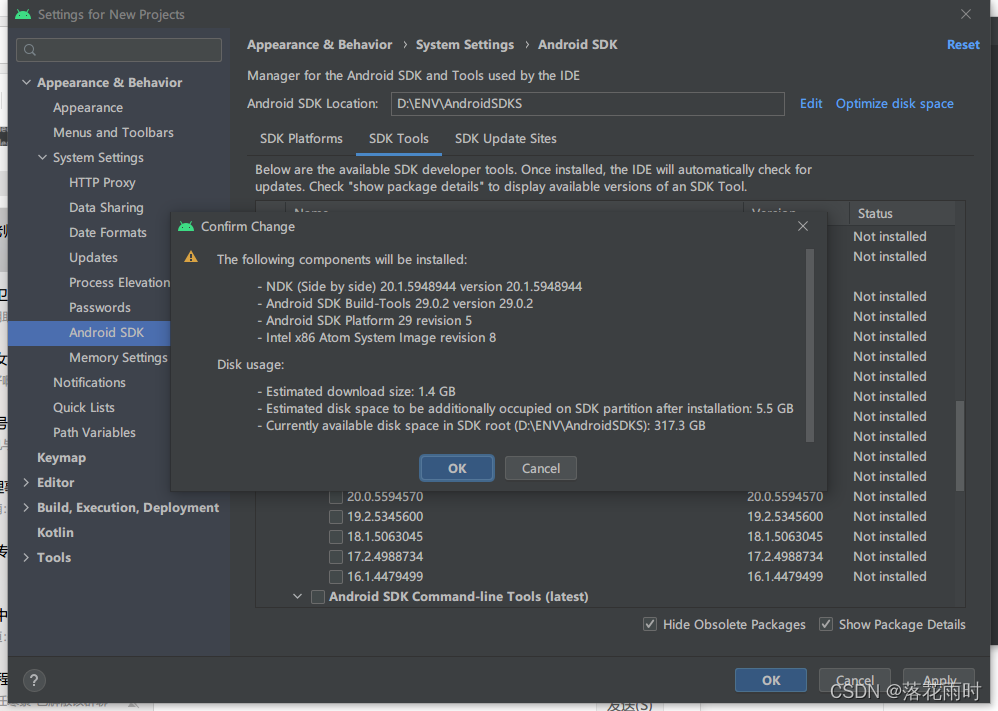Select Appearance in settings tree
Image resolution: width=998 pixels, height=711 pixels.
click(x=88, y=108)
